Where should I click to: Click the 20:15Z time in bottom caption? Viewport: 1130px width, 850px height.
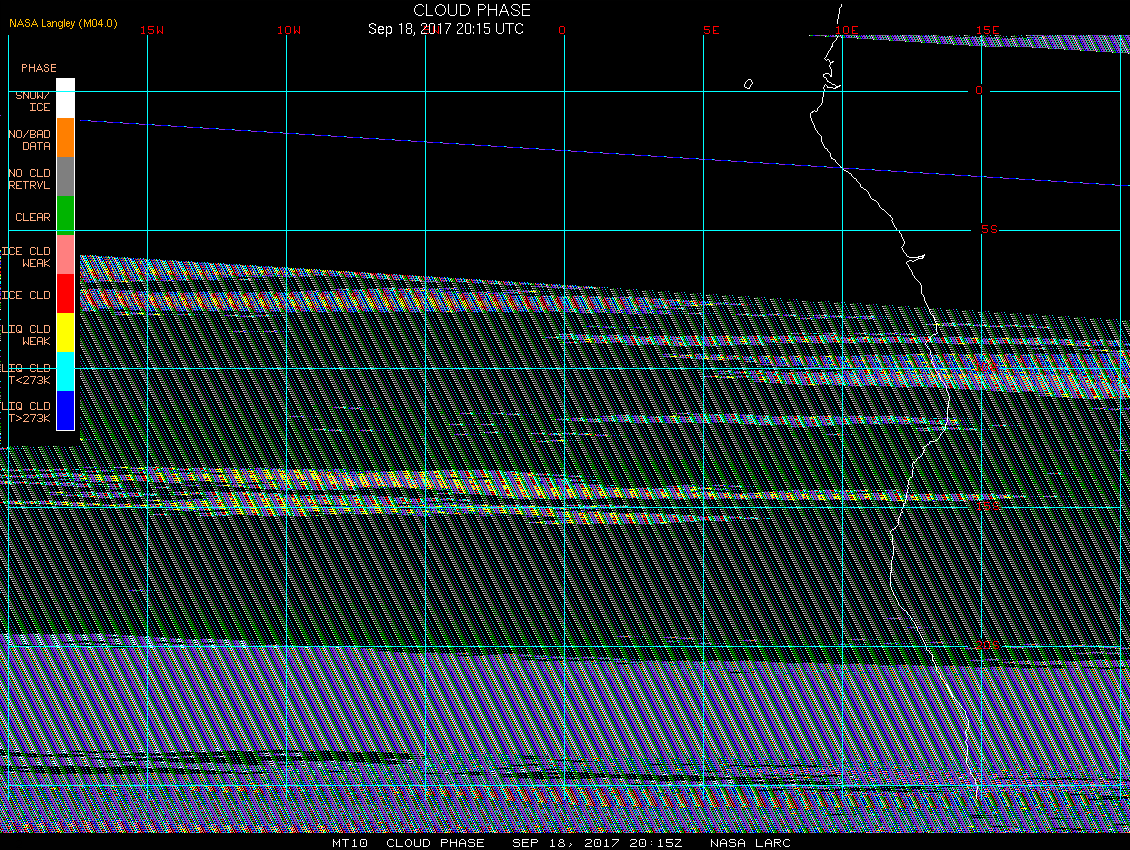[656, 843]
